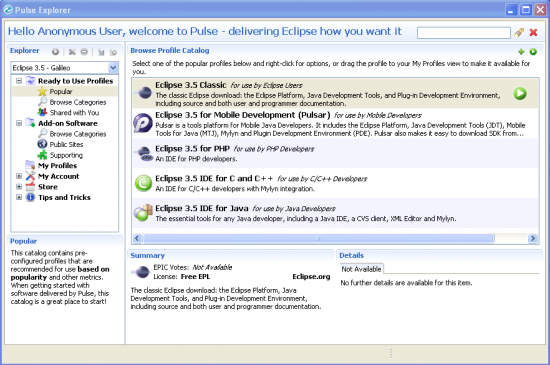The width and height of the screenshot is (550, 365).
Task: Click the horizontal scrollbar thumb in profile catalog
Action: click(x=318, y=238)
